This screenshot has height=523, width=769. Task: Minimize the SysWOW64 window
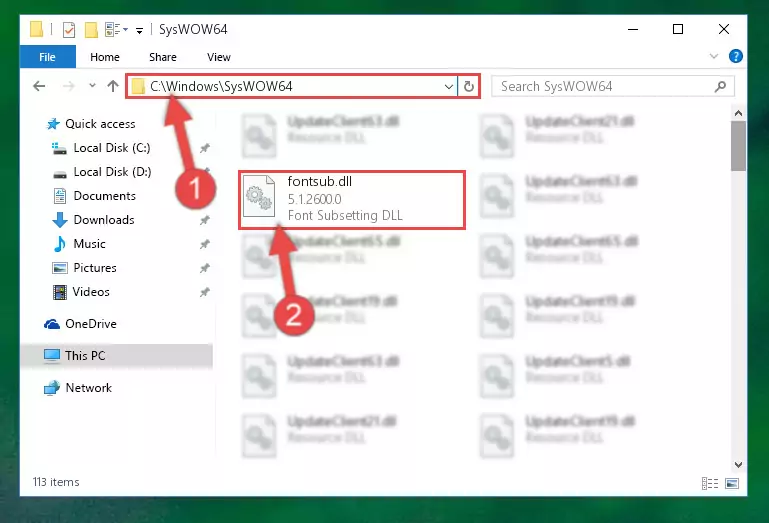coord(633,29)
